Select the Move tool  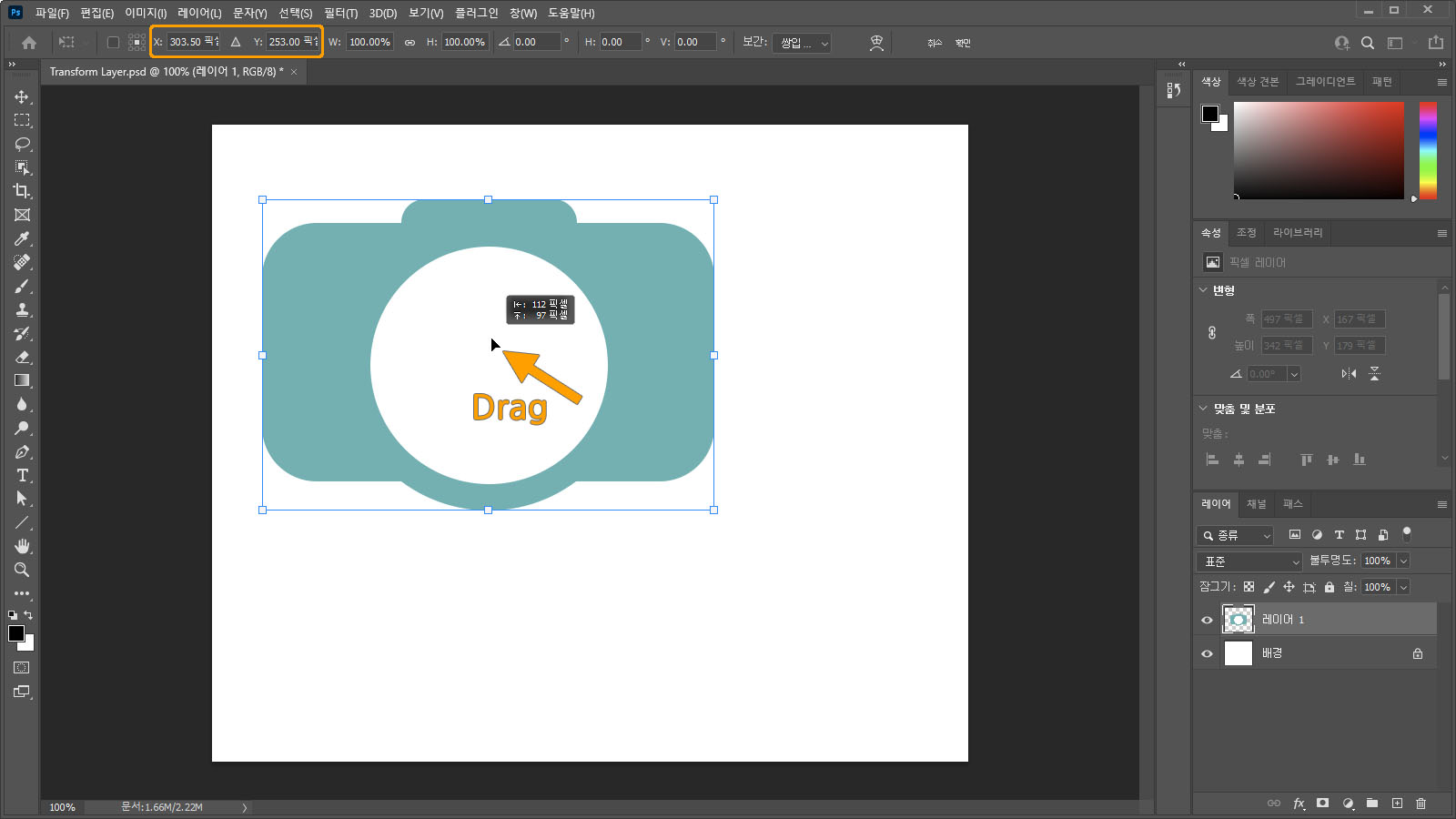point(22,96)
